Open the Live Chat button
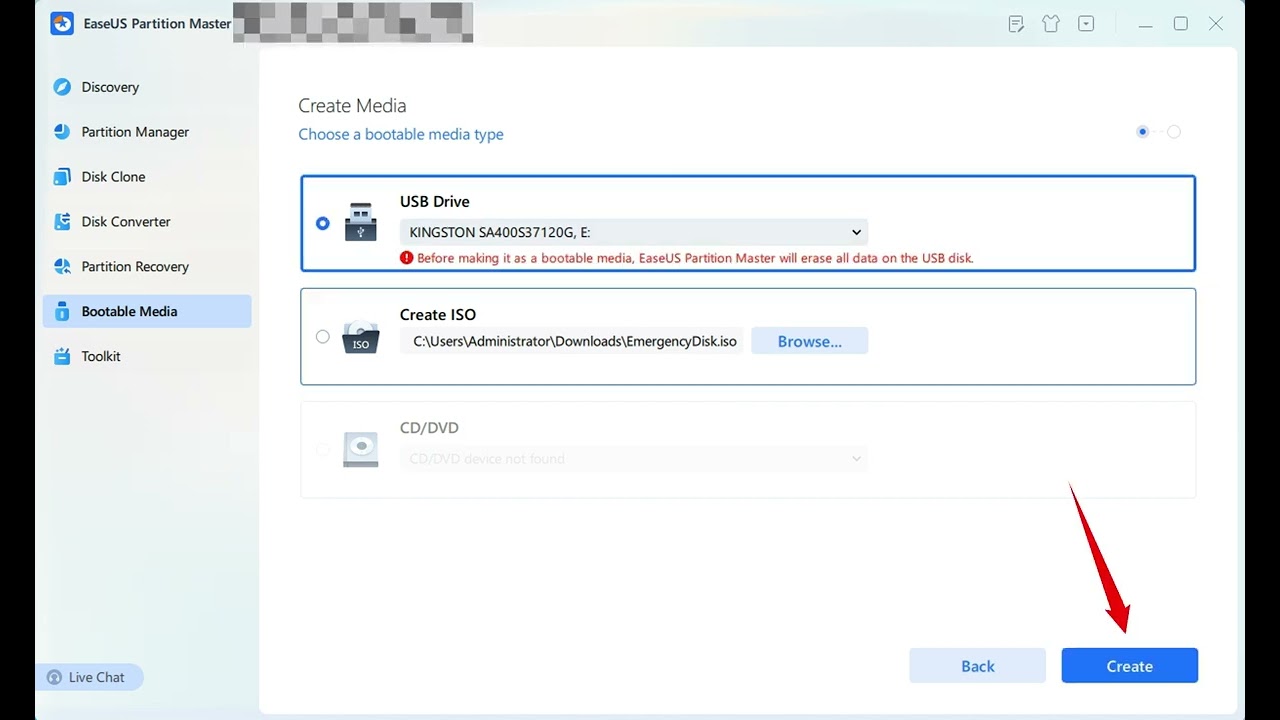Image resolution: width=1280 pixels, height=720 pixels. pos(89,677)
